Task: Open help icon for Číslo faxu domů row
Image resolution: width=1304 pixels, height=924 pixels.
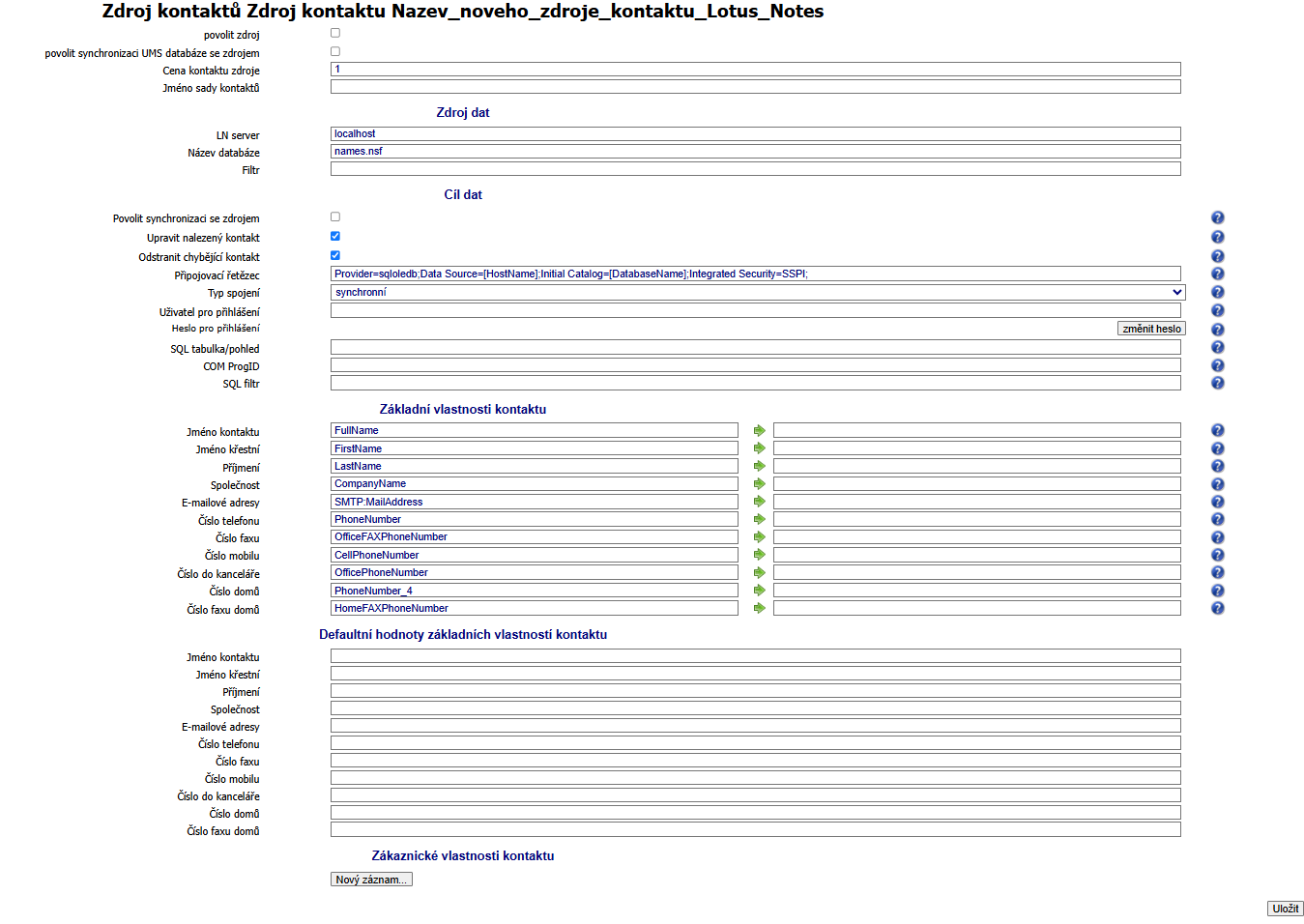Action: coord(1217,608)
